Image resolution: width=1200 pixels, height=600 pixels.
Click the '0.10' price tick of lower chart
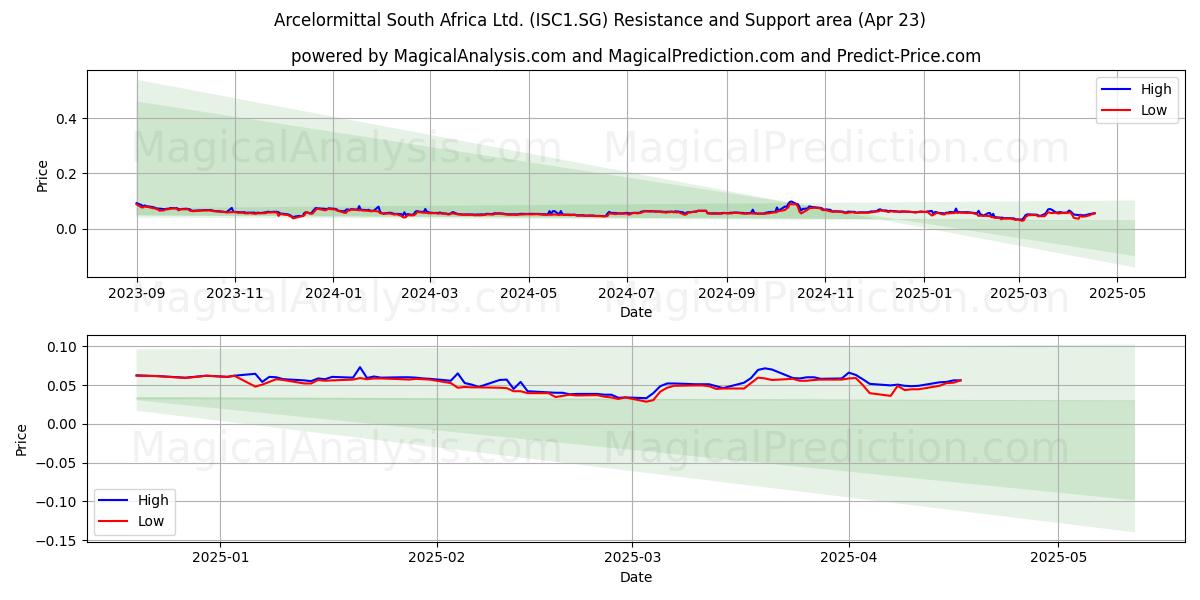tap(64, 347)
